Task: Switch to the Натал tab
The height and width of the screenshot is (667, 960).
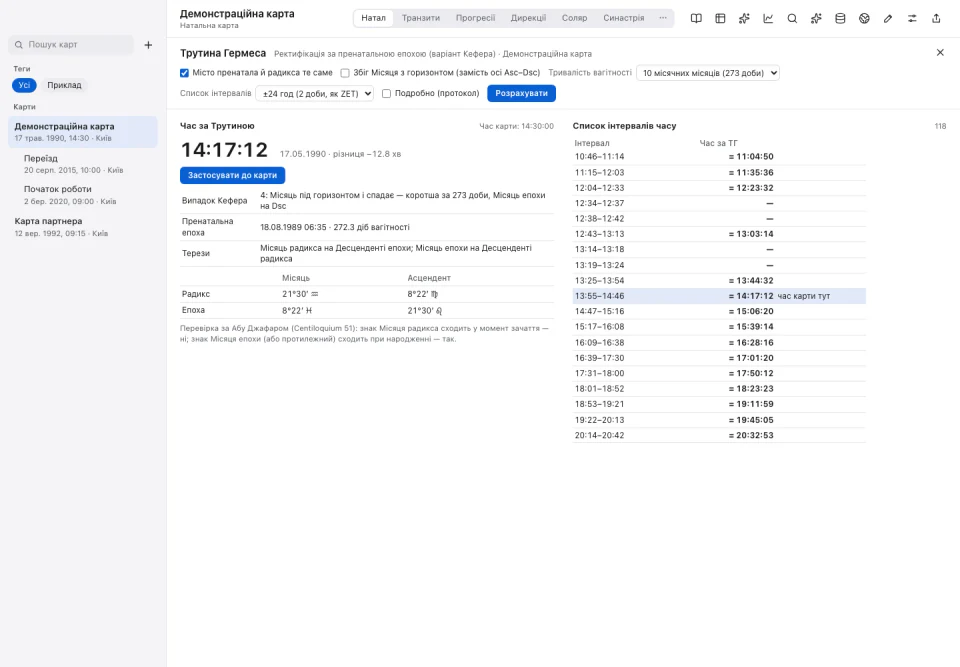Action: click(x=373, y=18)
